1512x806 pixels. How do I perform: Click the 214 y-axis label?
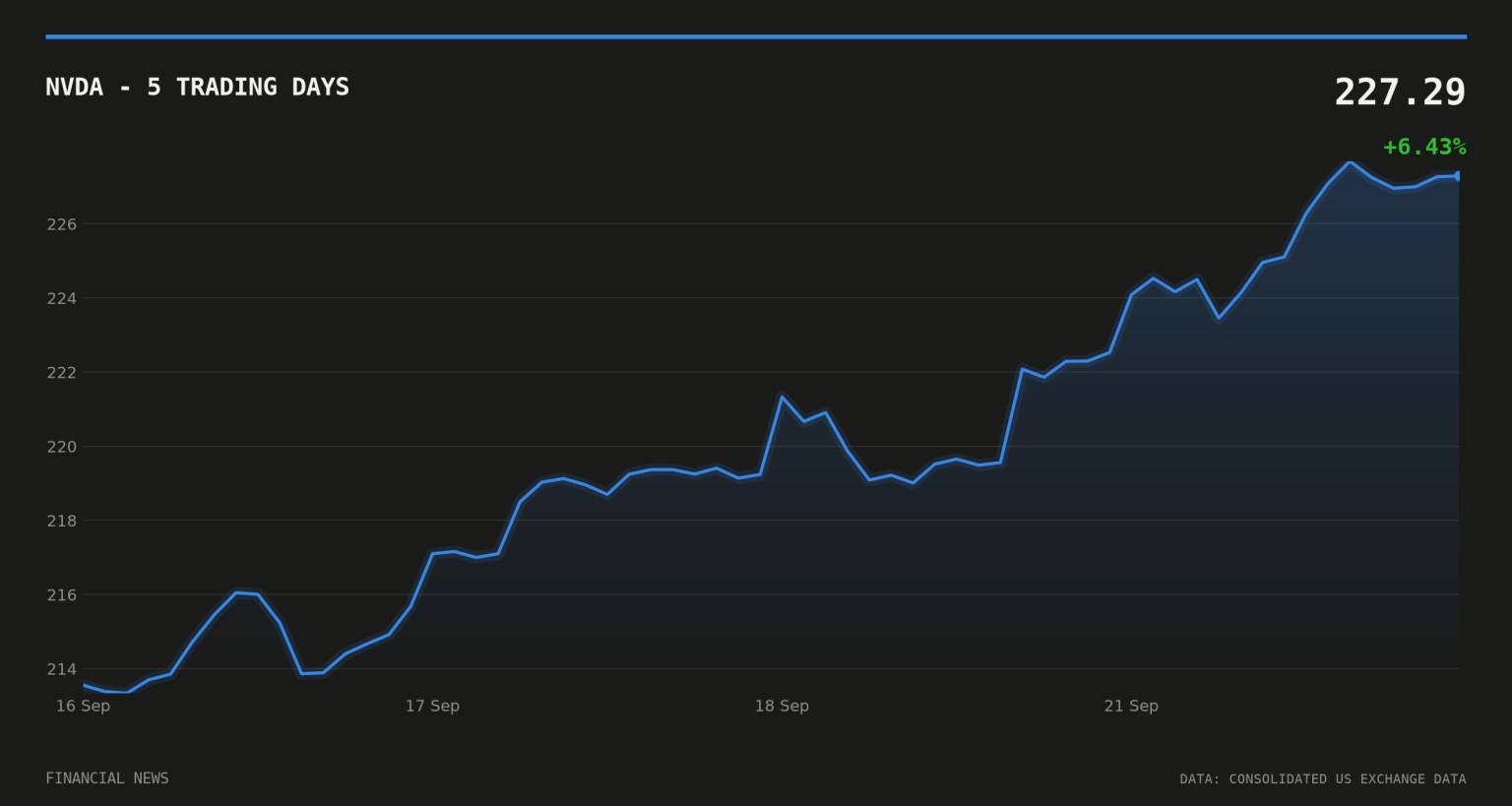(61, 669)
